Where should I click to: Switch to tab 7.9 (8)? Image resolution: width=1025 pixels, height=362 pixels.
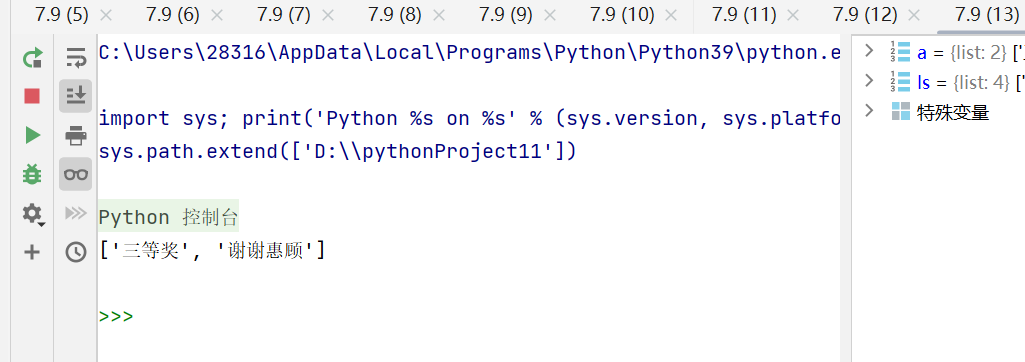click(x=394, y=14)
